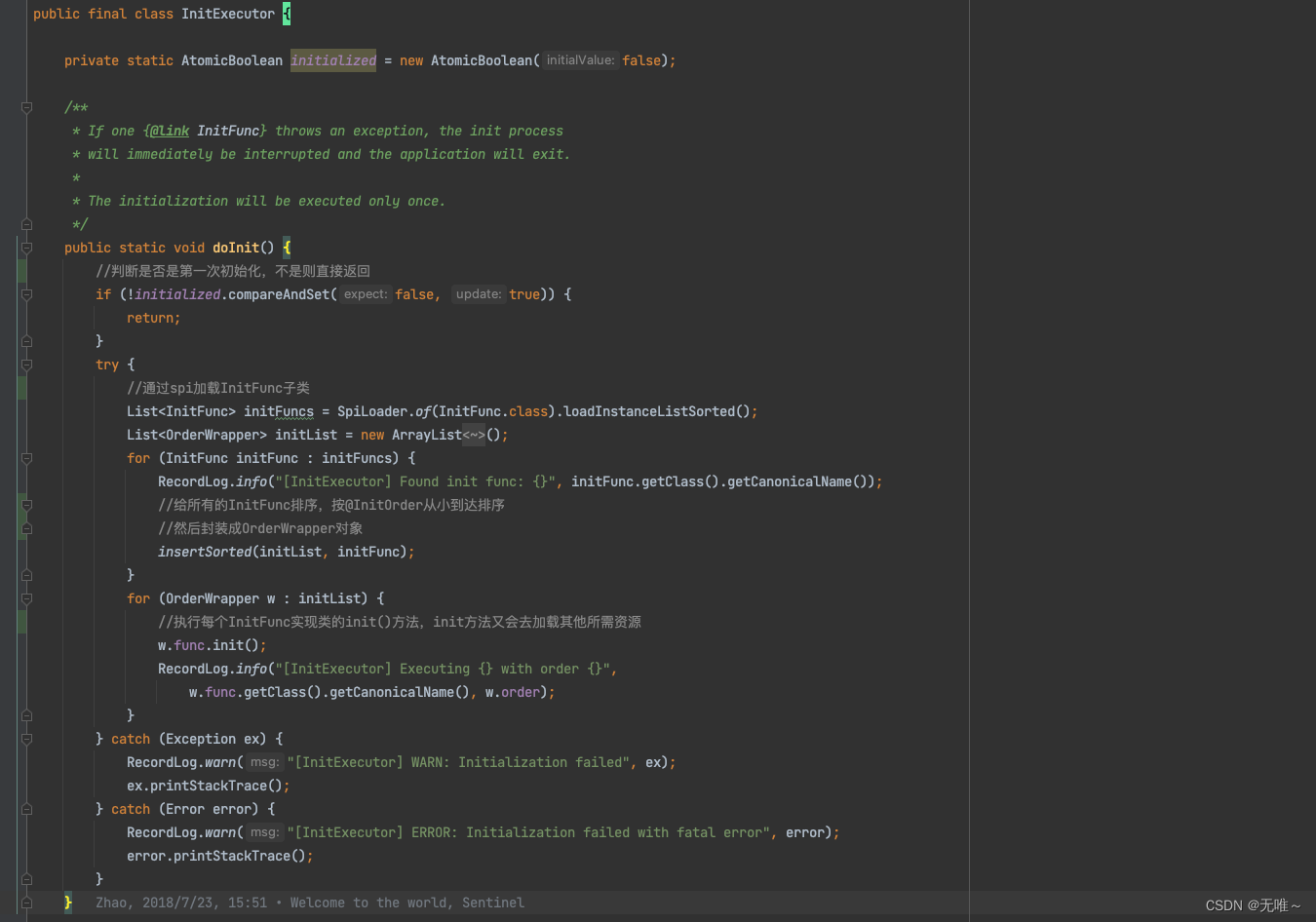Expand the folded ArrayList diamond generics
1316x922 pixels.
tap(474, 435)
